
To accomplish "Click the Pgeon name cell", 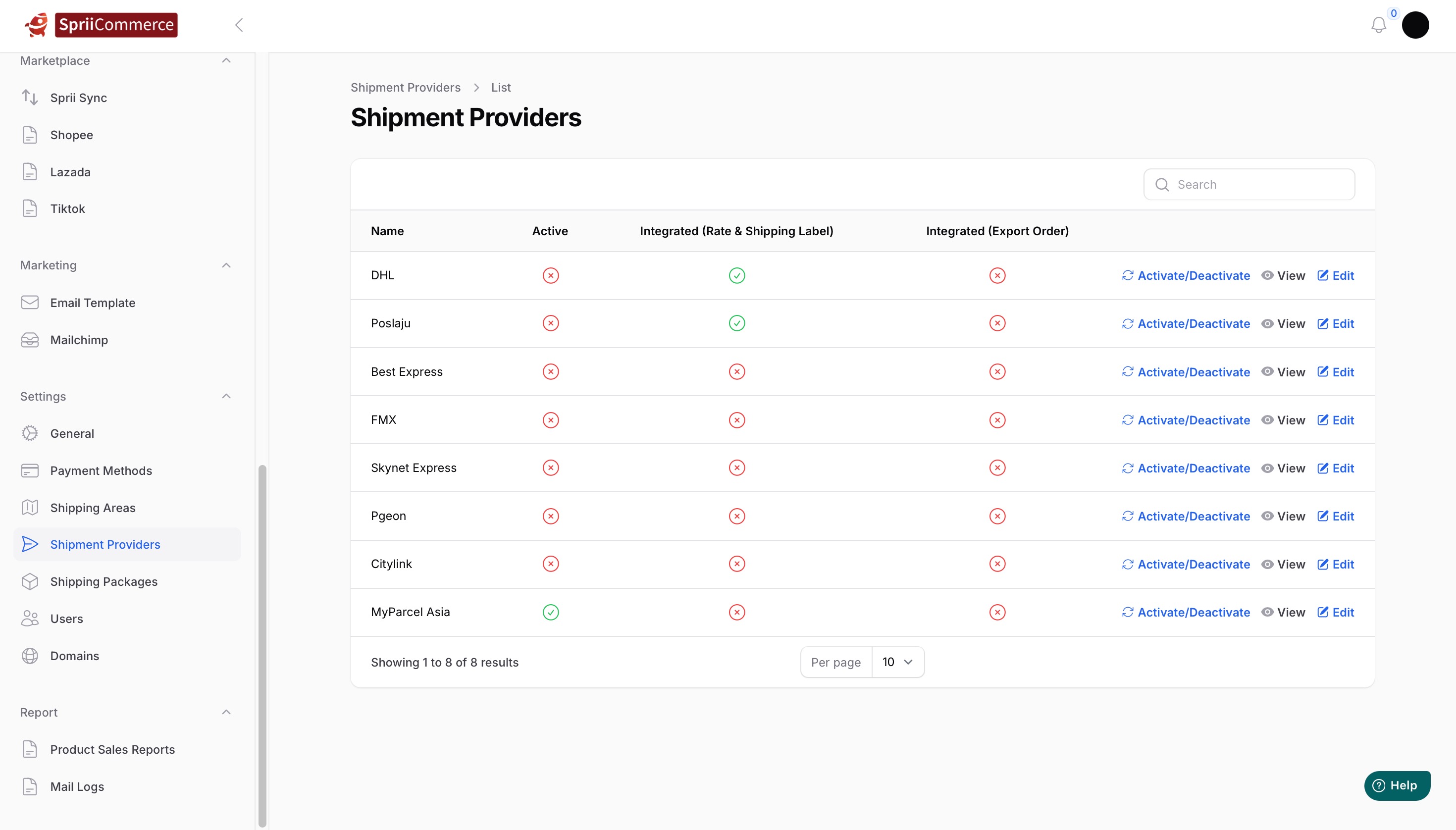I will pos(388,516).
